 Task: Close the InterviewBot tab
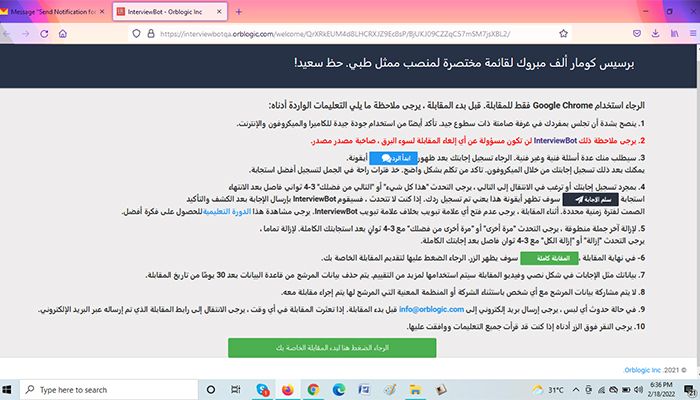pos(219,12)
